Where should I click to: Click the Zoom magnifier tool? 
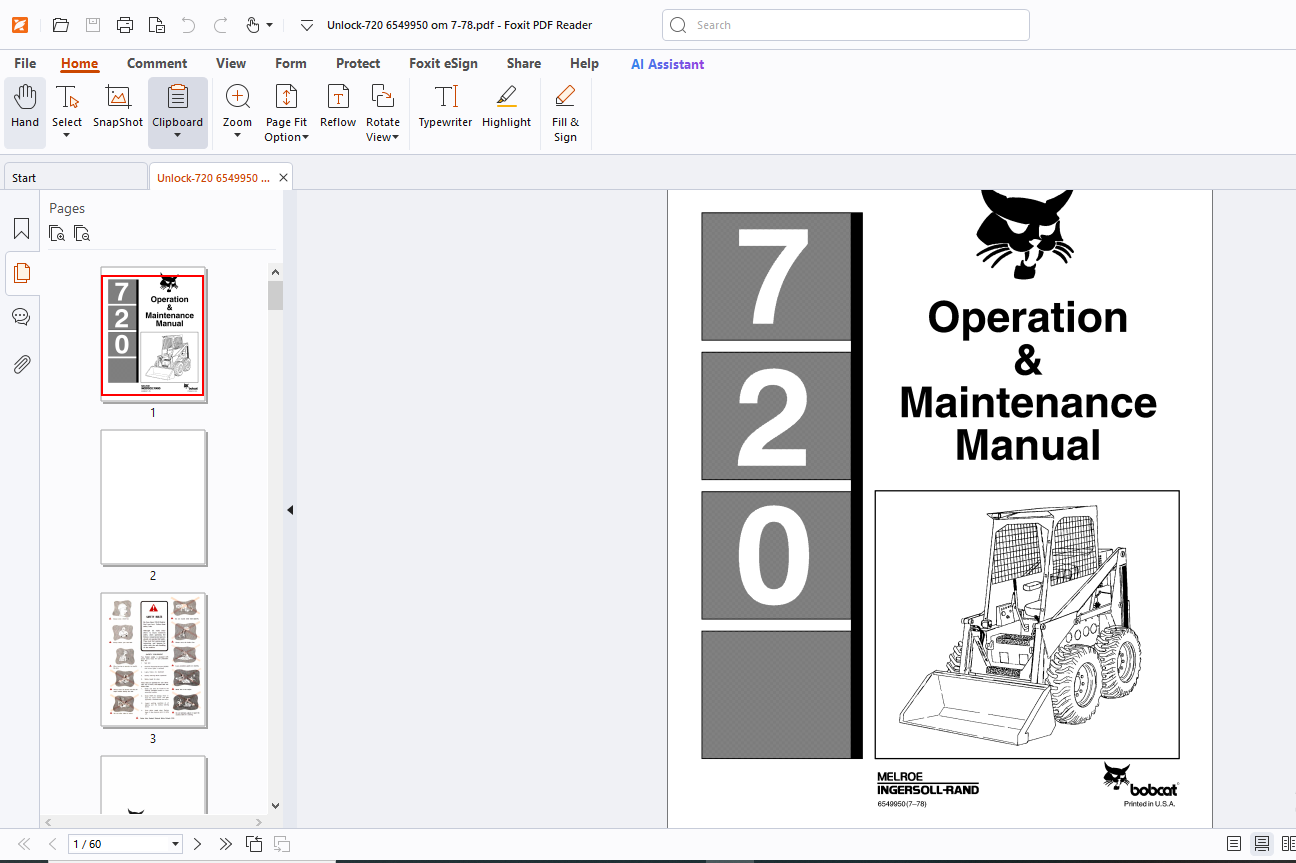point(238,98)
